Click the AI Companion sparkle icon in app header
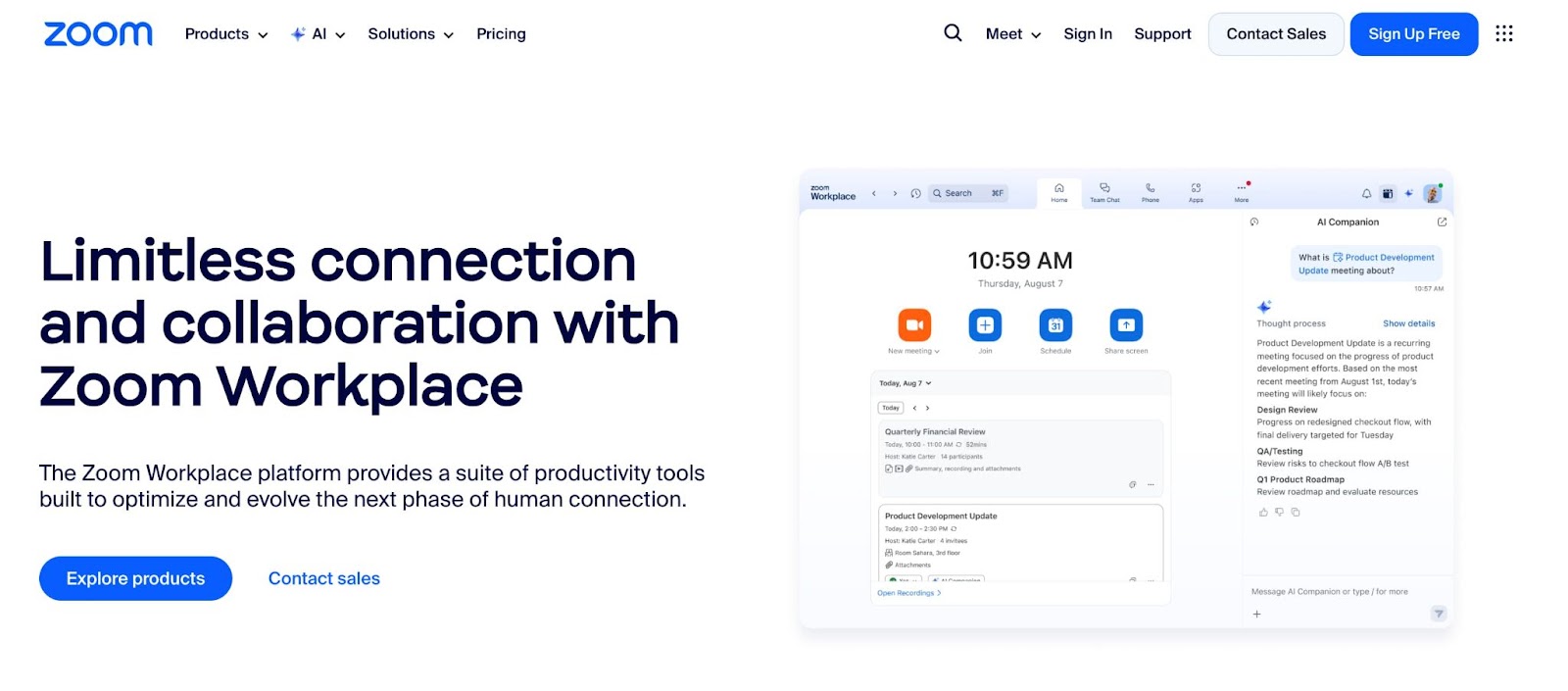Viewport: 1568px width, 691px height. click(x=1409, y=194)
